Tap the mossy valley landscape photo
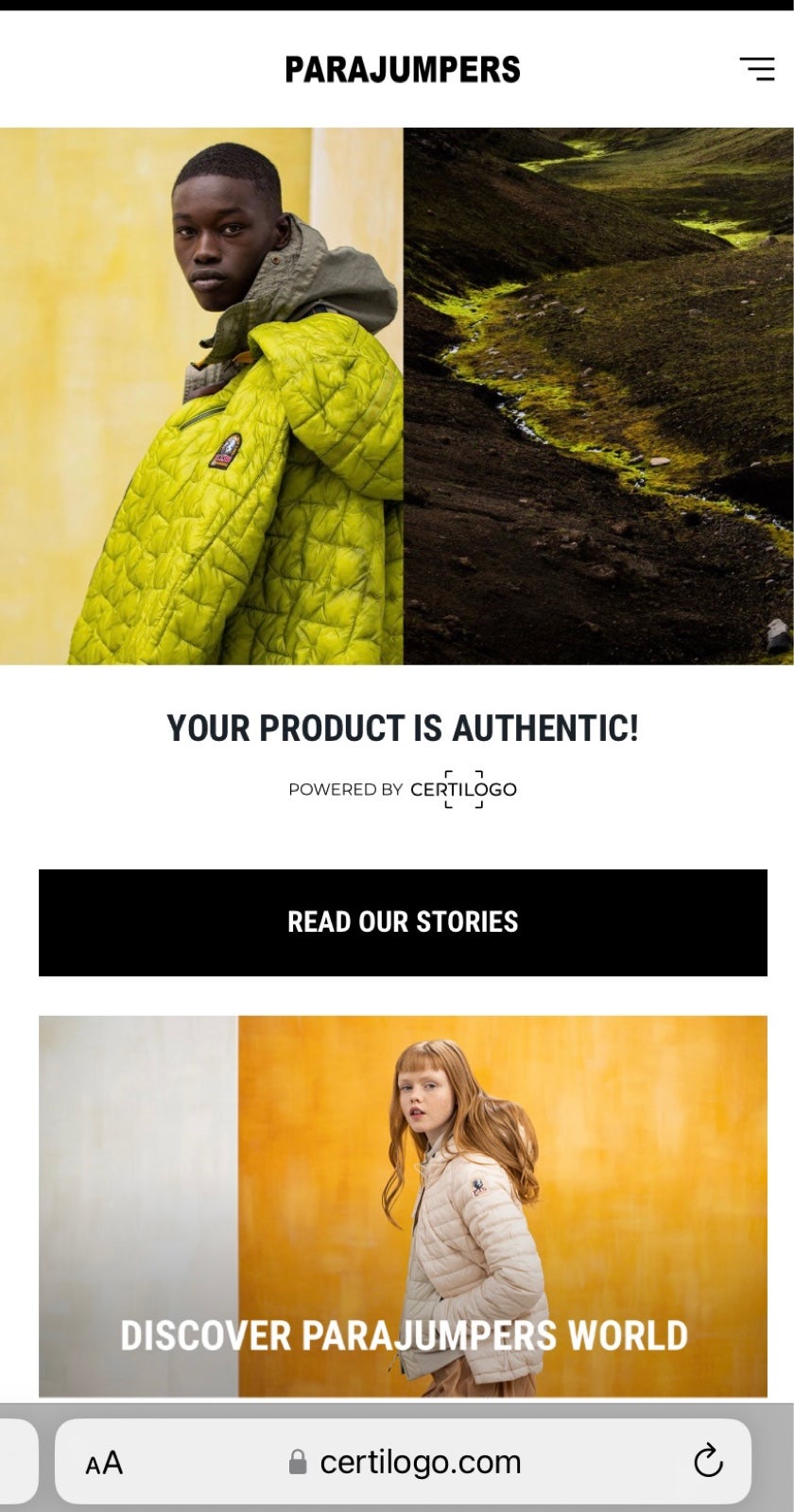 598,396
